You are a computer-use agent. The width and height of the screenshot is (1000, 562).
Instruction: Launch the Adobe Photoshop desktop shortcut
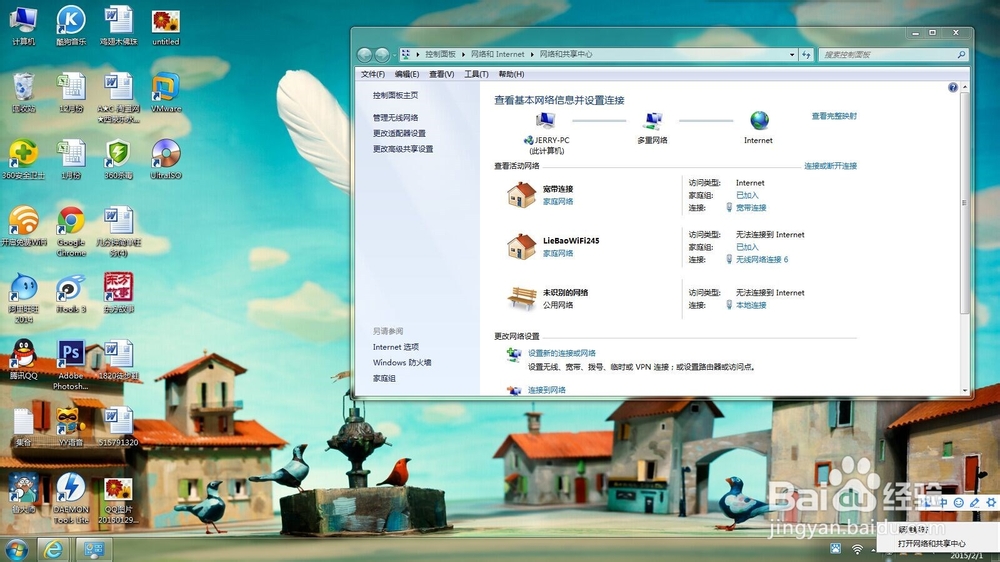71,365
